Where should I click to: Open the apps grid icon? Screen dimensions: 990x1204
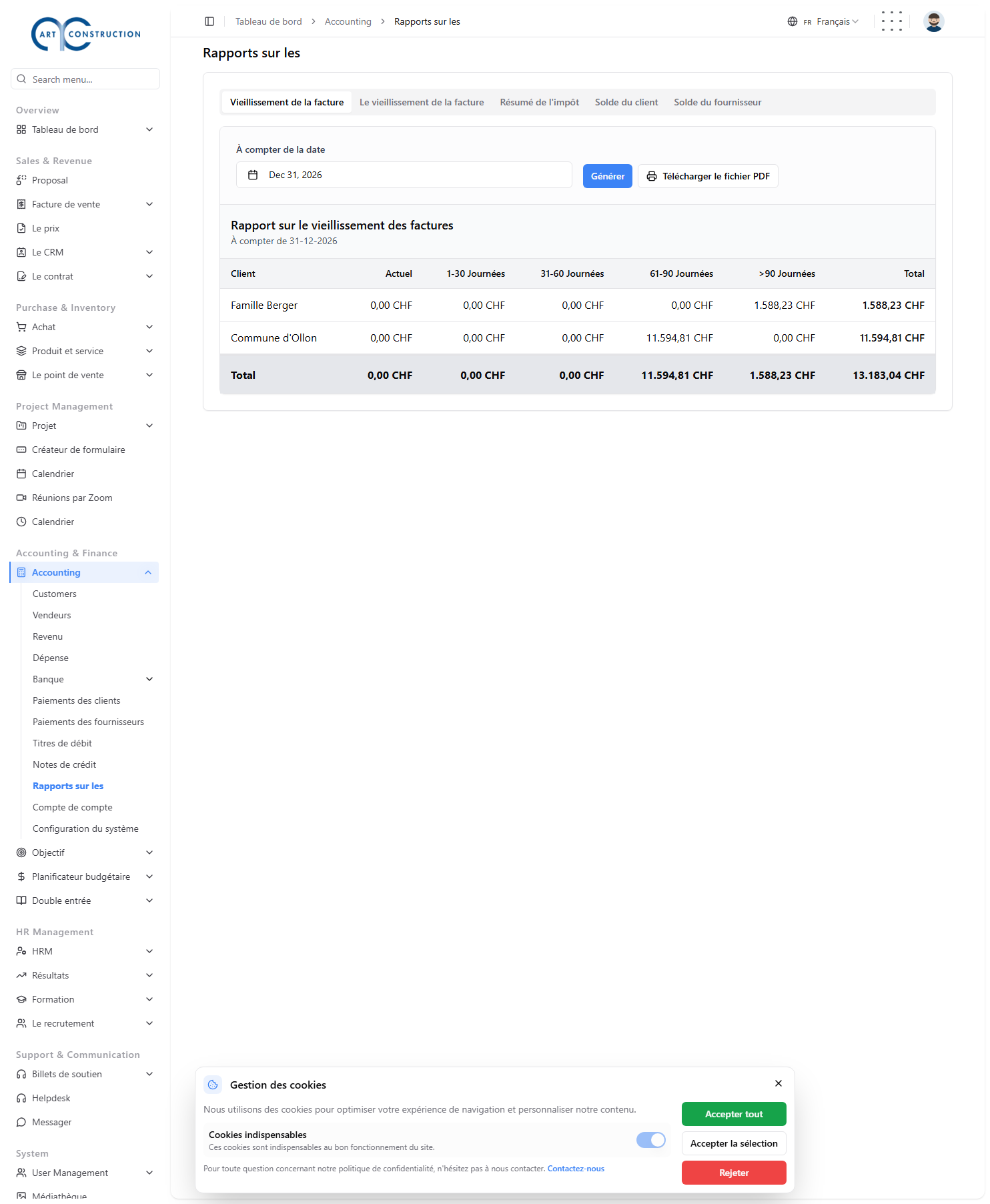point(892,21)
